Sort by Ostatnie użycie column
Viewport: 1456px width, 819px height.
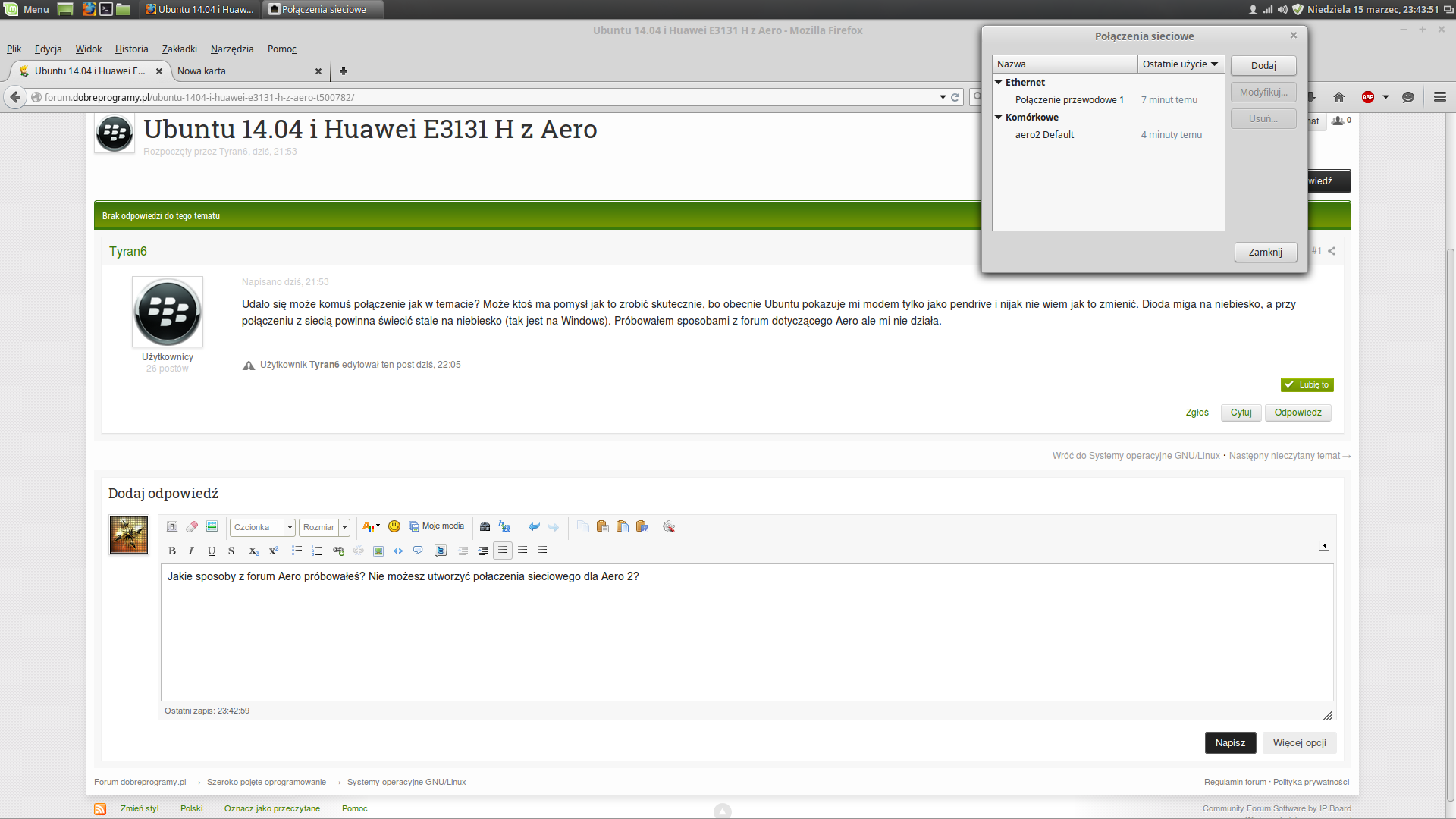1181,64
